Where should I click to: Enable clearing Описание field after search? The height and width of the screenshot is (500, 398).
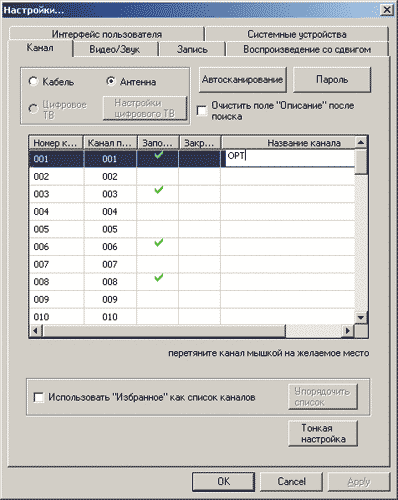202,111
